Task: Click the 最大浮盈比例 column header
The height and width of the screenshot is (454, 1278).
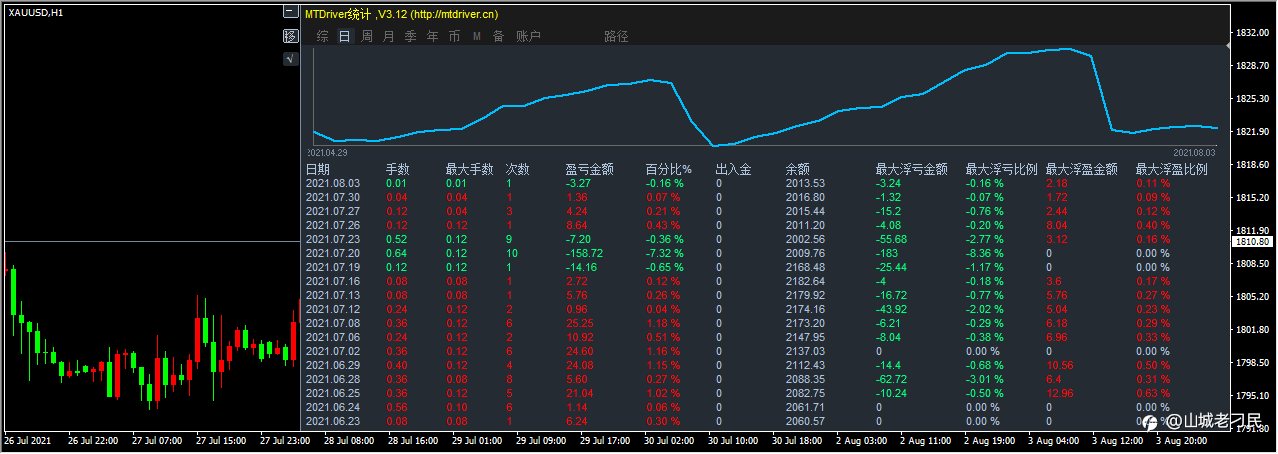Action: point(1172,170)
